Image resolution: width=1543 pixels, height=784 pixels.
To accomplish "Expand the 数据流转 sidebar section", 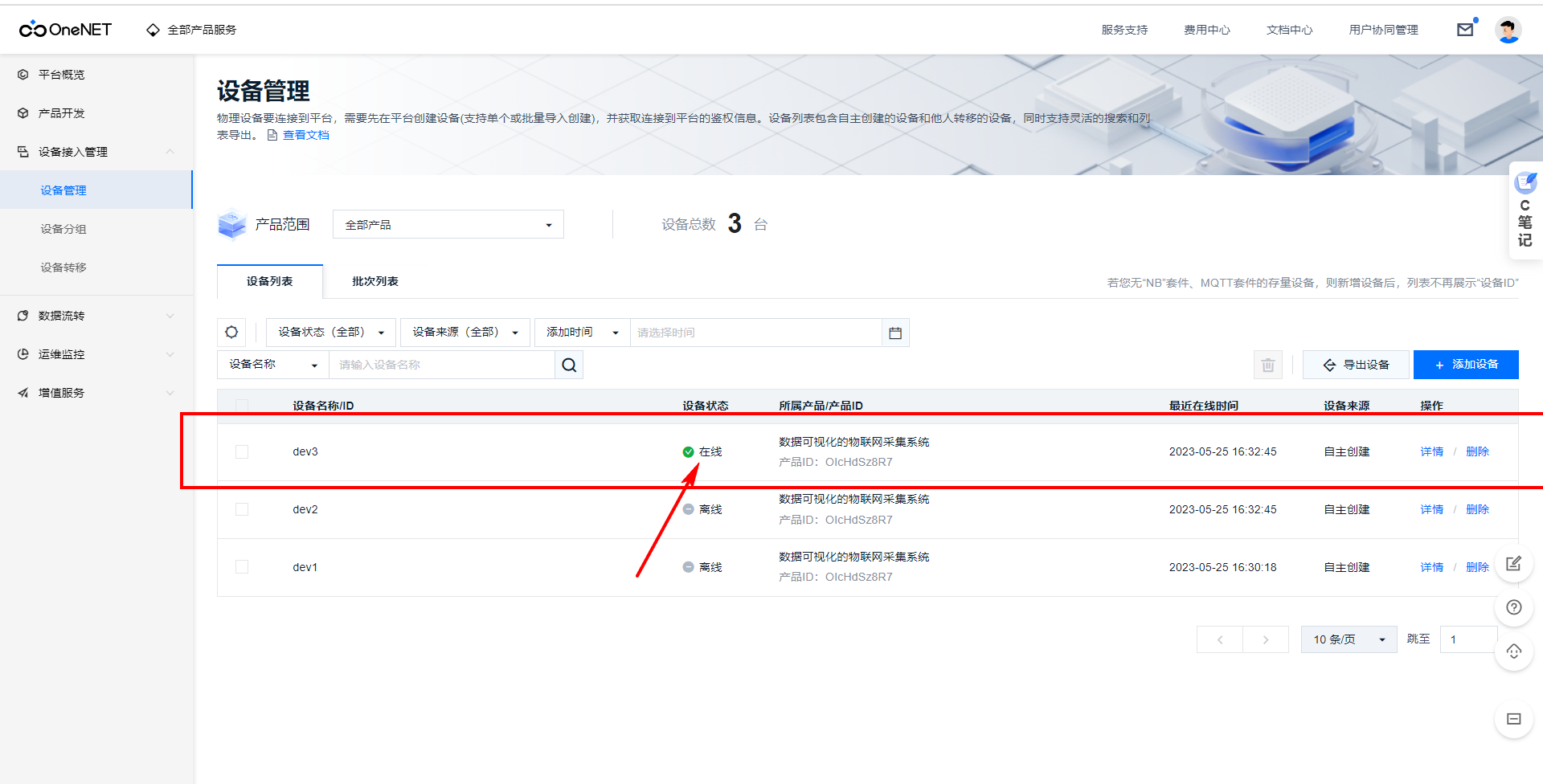I will [96, 316].
